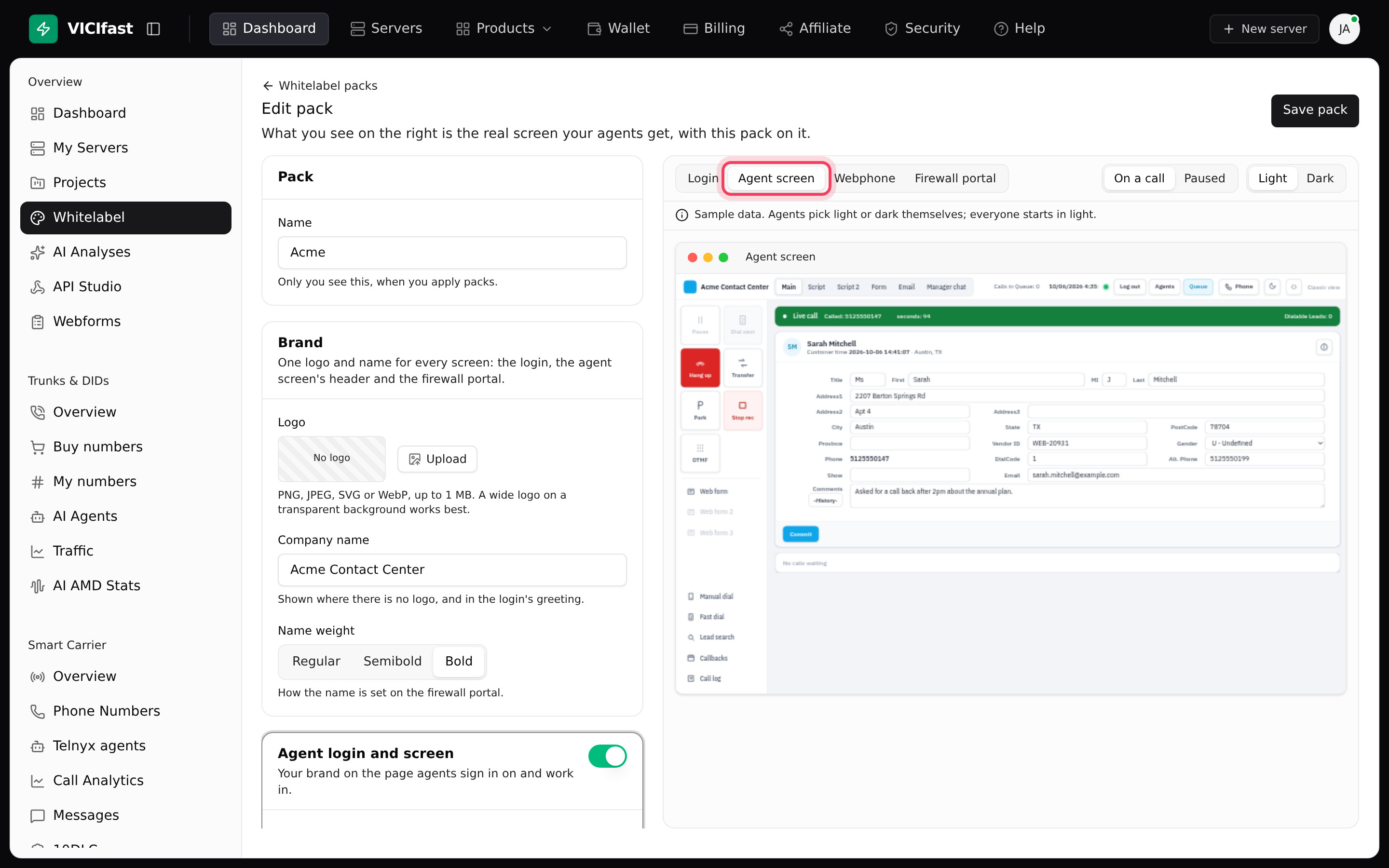Viewport: 1389px width, 868px height.
Task: Open Help in the top navigation
Action: (x=1020, y=29)
